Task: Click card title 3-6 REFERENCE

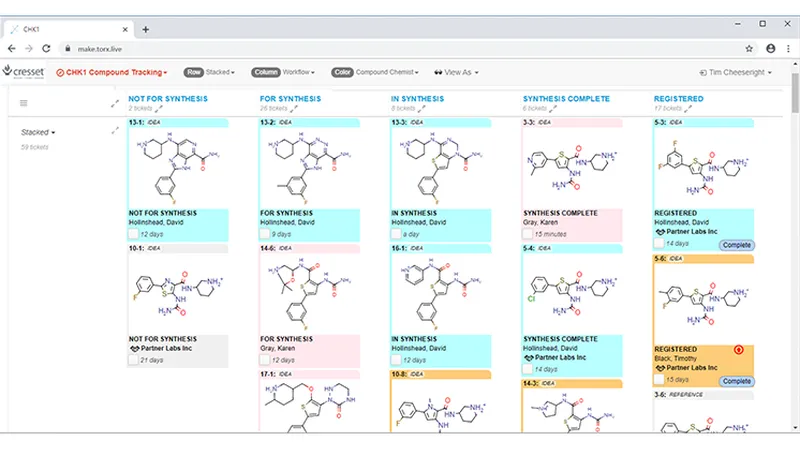Action: tap(679, 394)
